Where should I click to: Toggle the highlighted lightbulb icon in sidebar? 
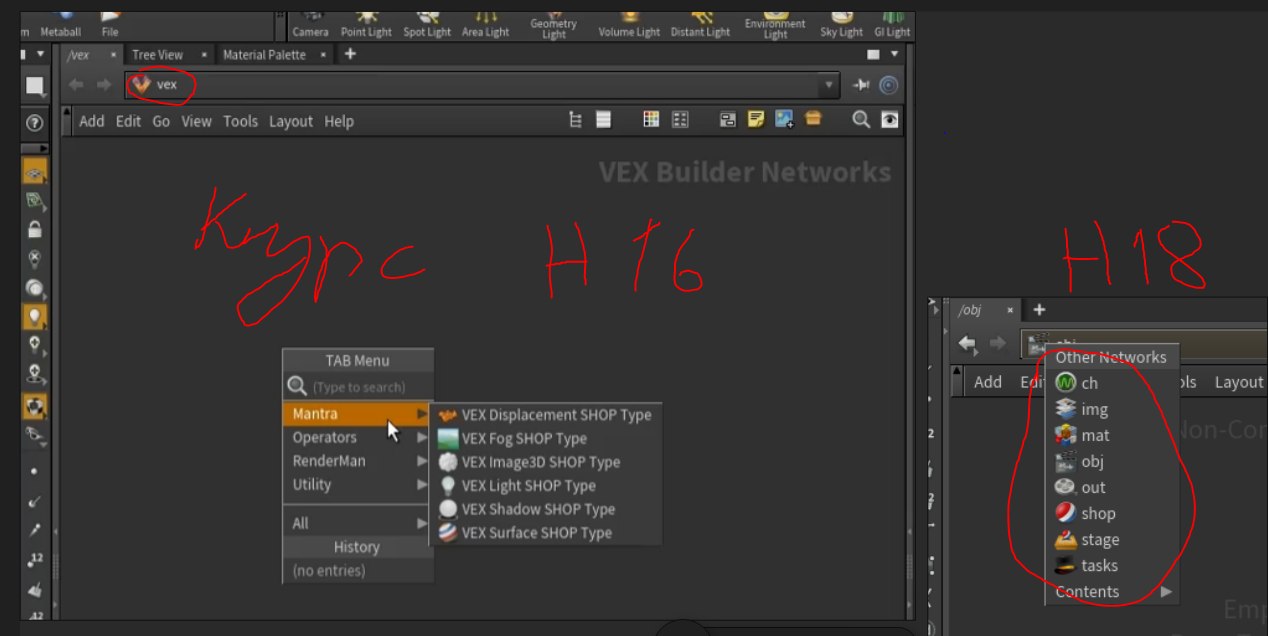coord(35,318)
